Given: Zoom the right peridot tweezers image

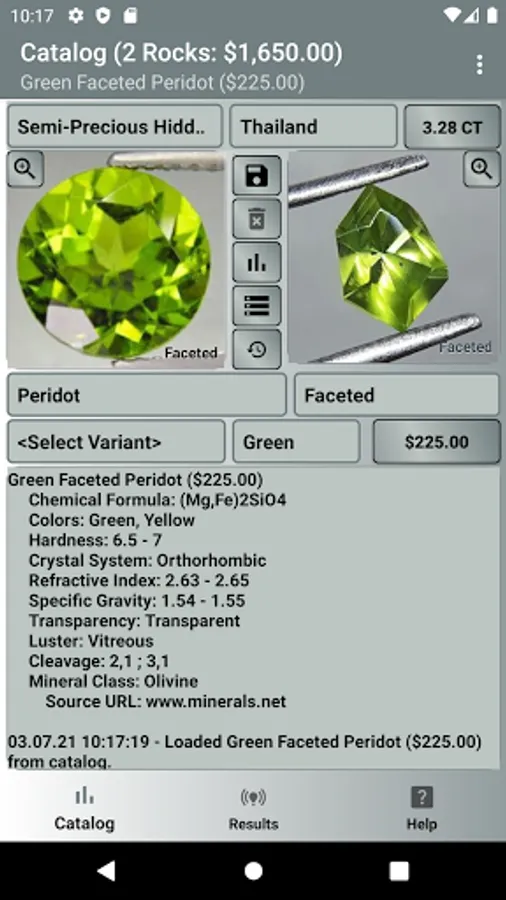Looking at the screenshot, I should (481, 169).
